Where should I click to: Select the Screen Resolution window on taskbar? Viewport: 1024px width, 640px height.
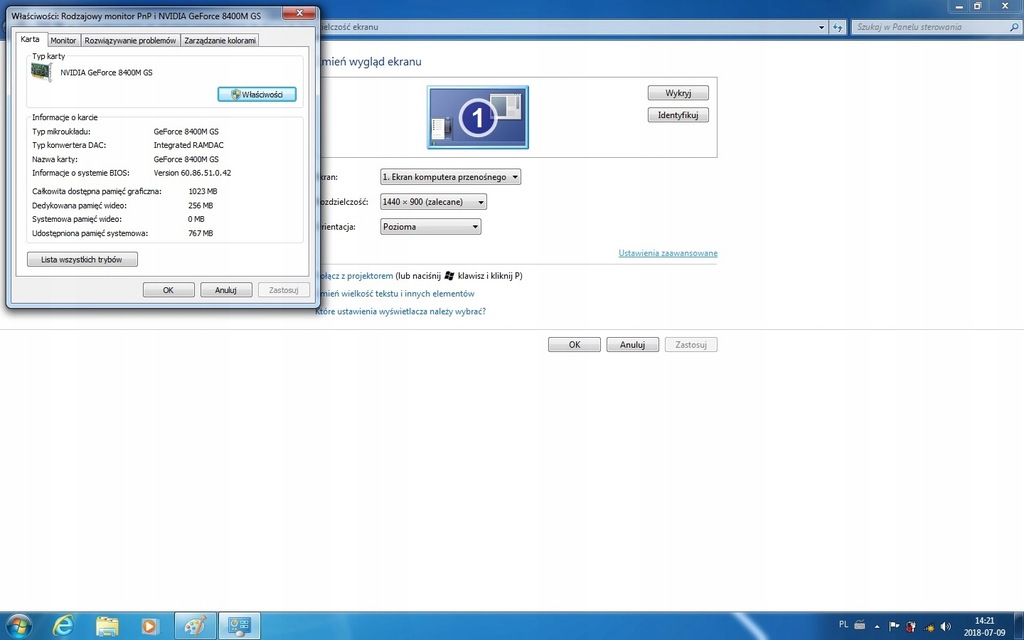[238, 625]
